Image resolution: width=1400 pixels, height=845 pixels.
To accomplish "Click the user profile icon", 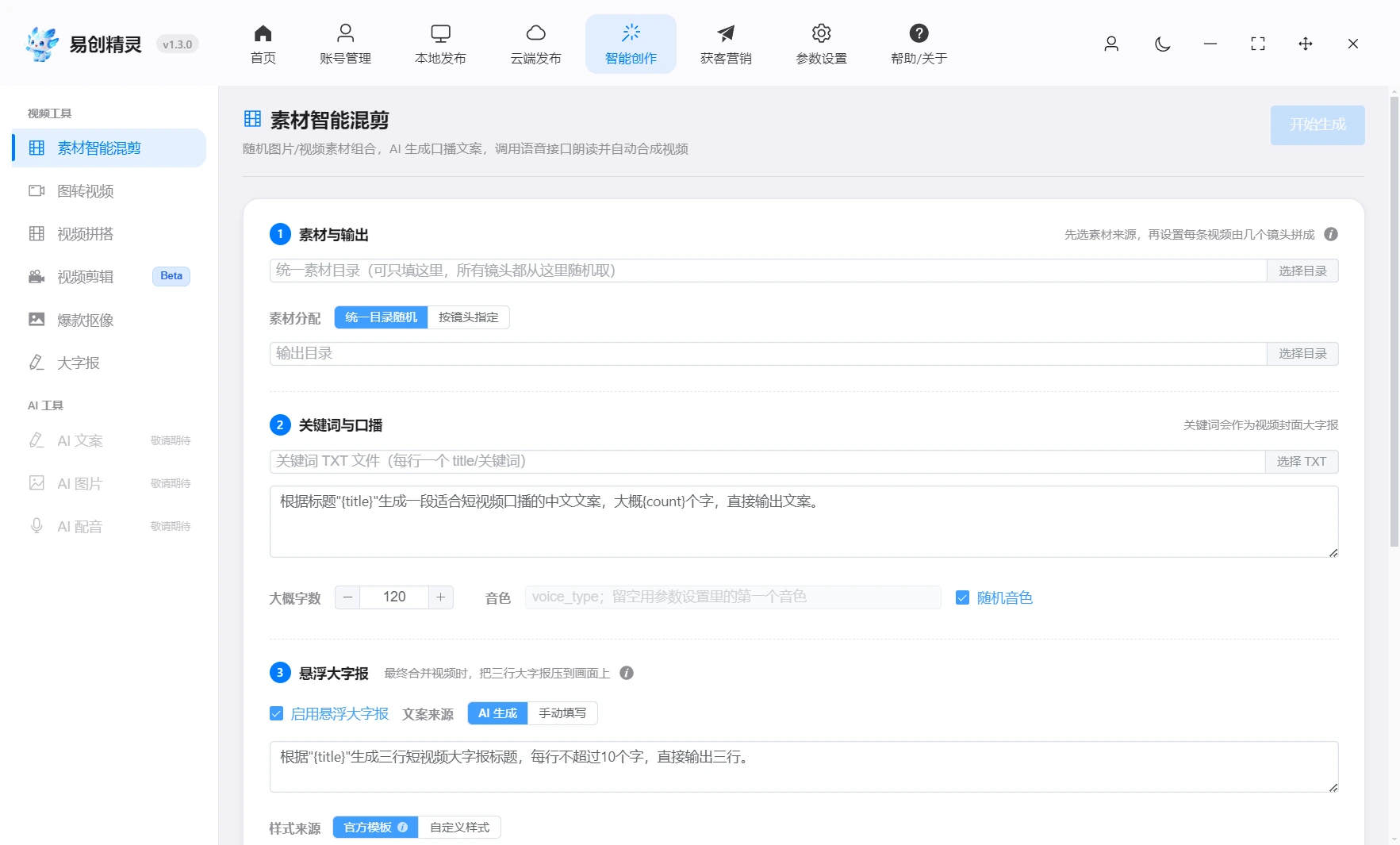I will (x=1111, y=44).
